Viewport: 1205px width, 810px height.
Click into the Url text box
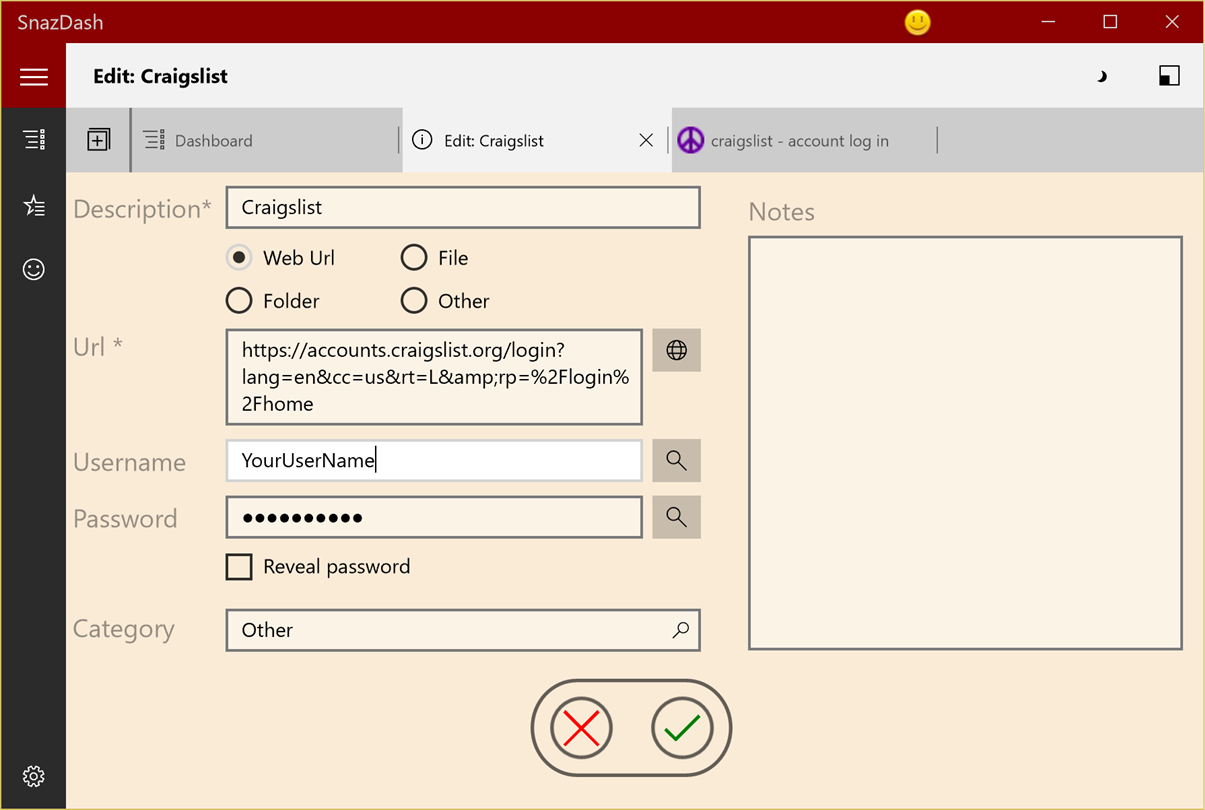(434, 377)
